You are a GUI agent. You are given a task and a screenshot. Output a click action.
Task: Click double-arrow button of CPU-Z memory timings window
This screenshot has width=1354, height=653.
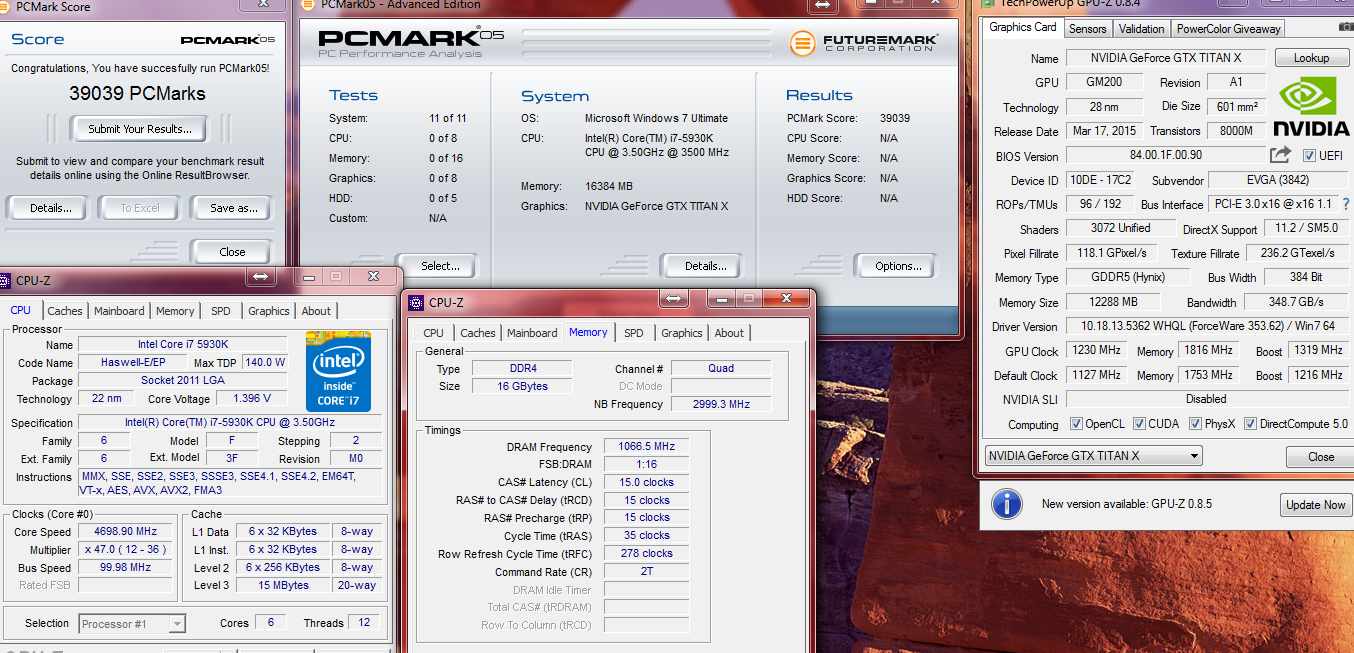(x=675, y=298)
